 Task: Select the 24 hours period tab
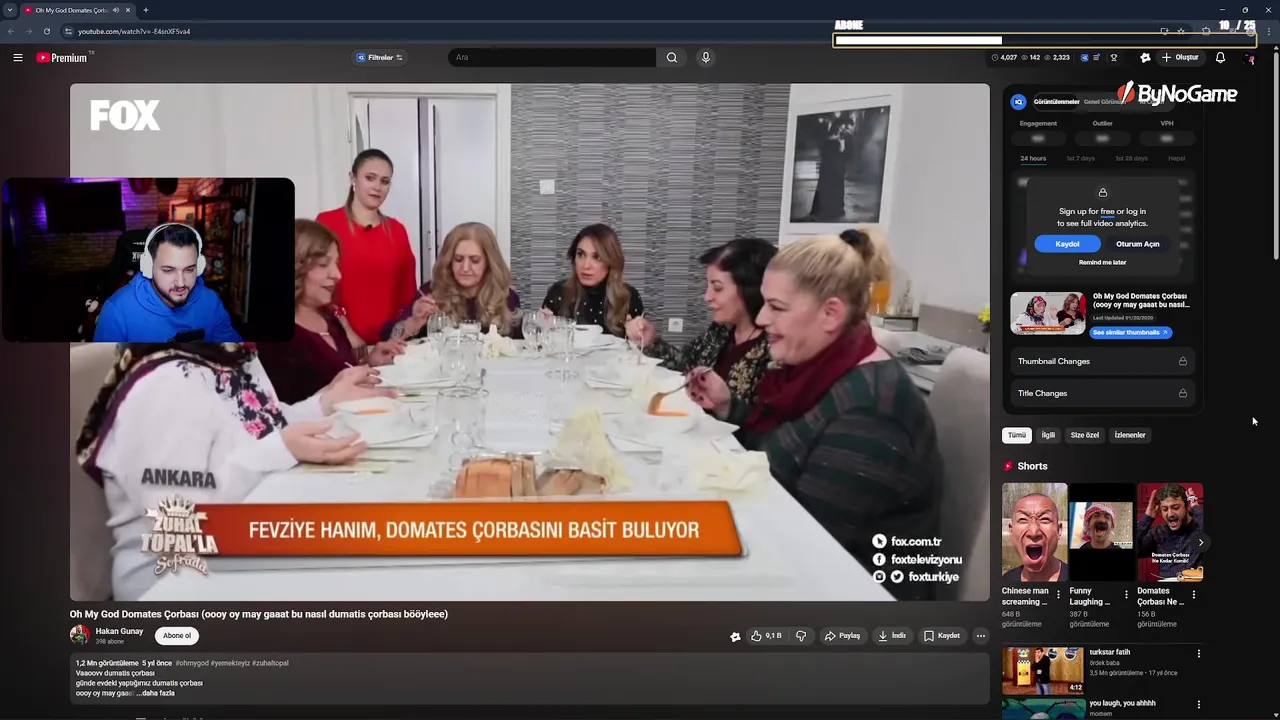(1033, 158)
